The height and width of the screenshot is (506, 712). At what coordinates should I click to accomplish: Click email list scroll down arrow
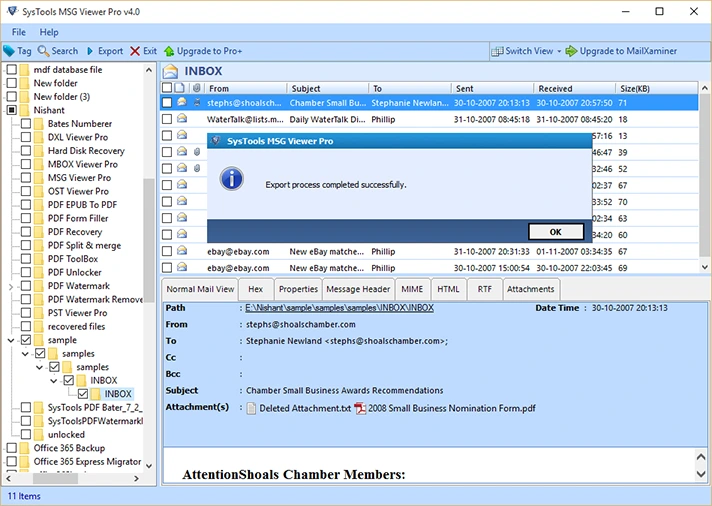[x=705, y=267]
